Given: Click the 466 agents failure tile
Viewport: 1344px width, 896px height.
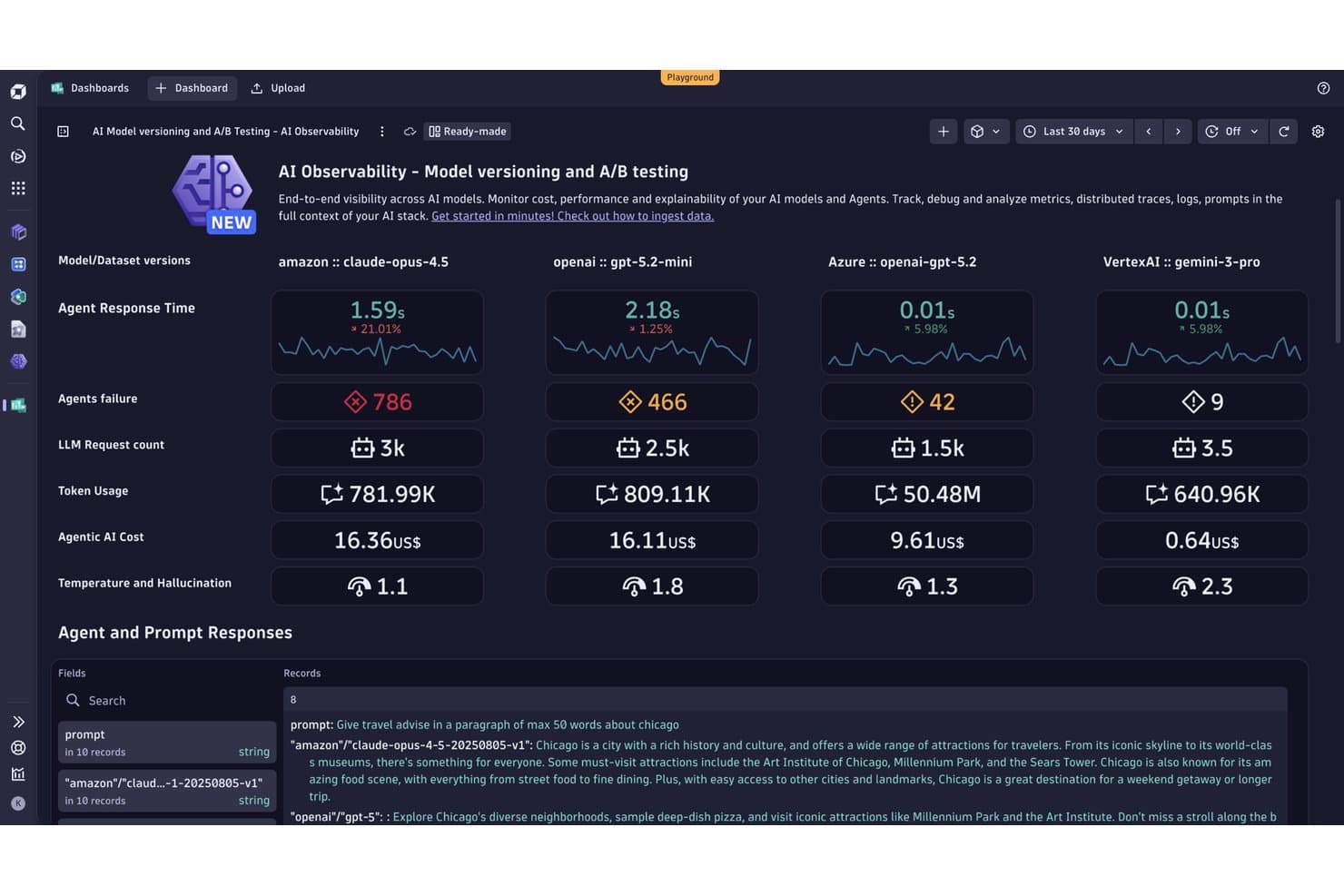Looking at the screenshot, I should [652, 401].
